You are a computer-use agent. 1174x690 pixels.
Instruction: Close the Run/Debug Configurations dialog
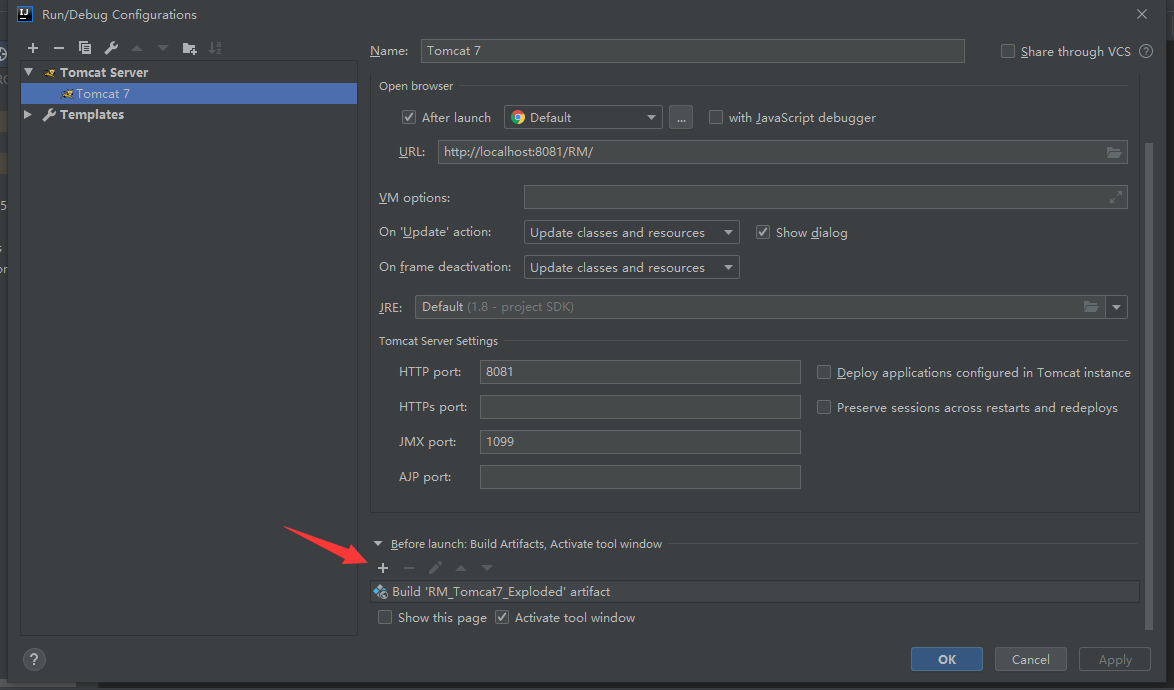point(1142,14)
